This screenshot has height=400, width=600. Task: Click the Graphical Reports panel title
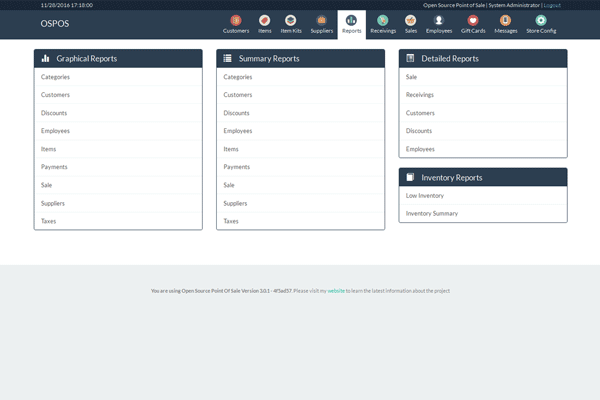tap(86, 59)
